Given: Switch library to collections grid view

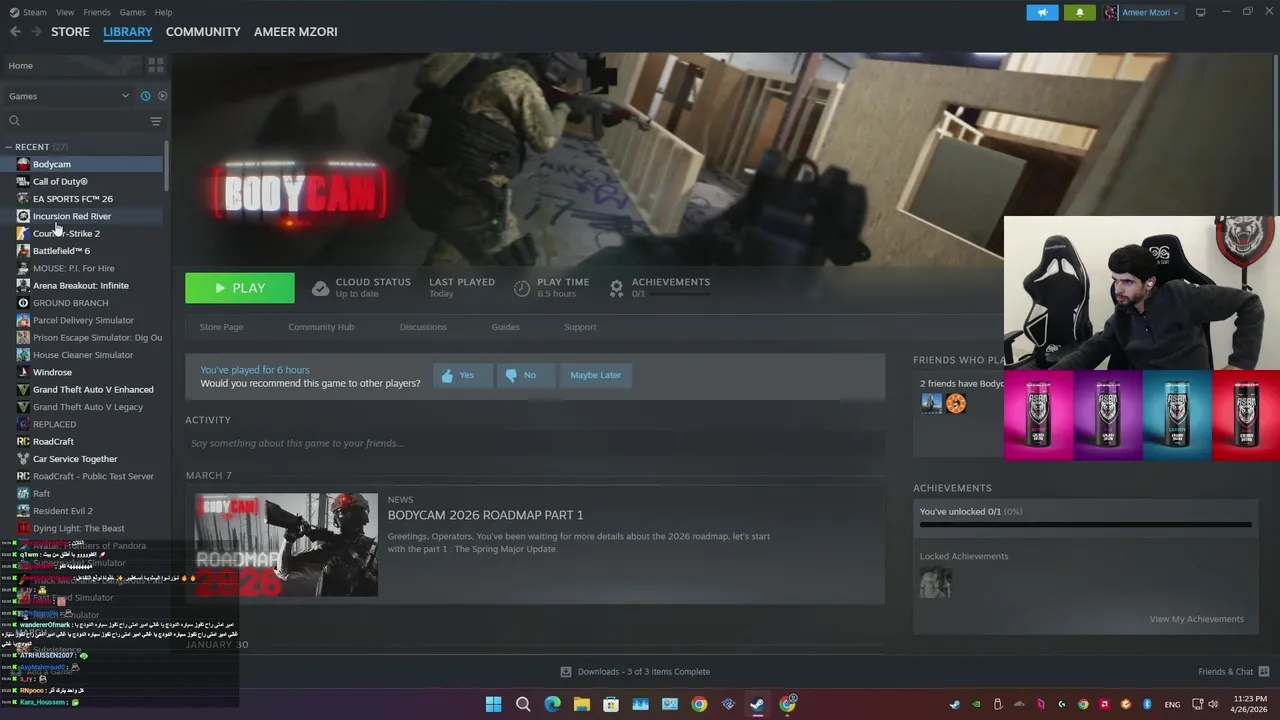Looking at the screenshot, I should (156, 65).
